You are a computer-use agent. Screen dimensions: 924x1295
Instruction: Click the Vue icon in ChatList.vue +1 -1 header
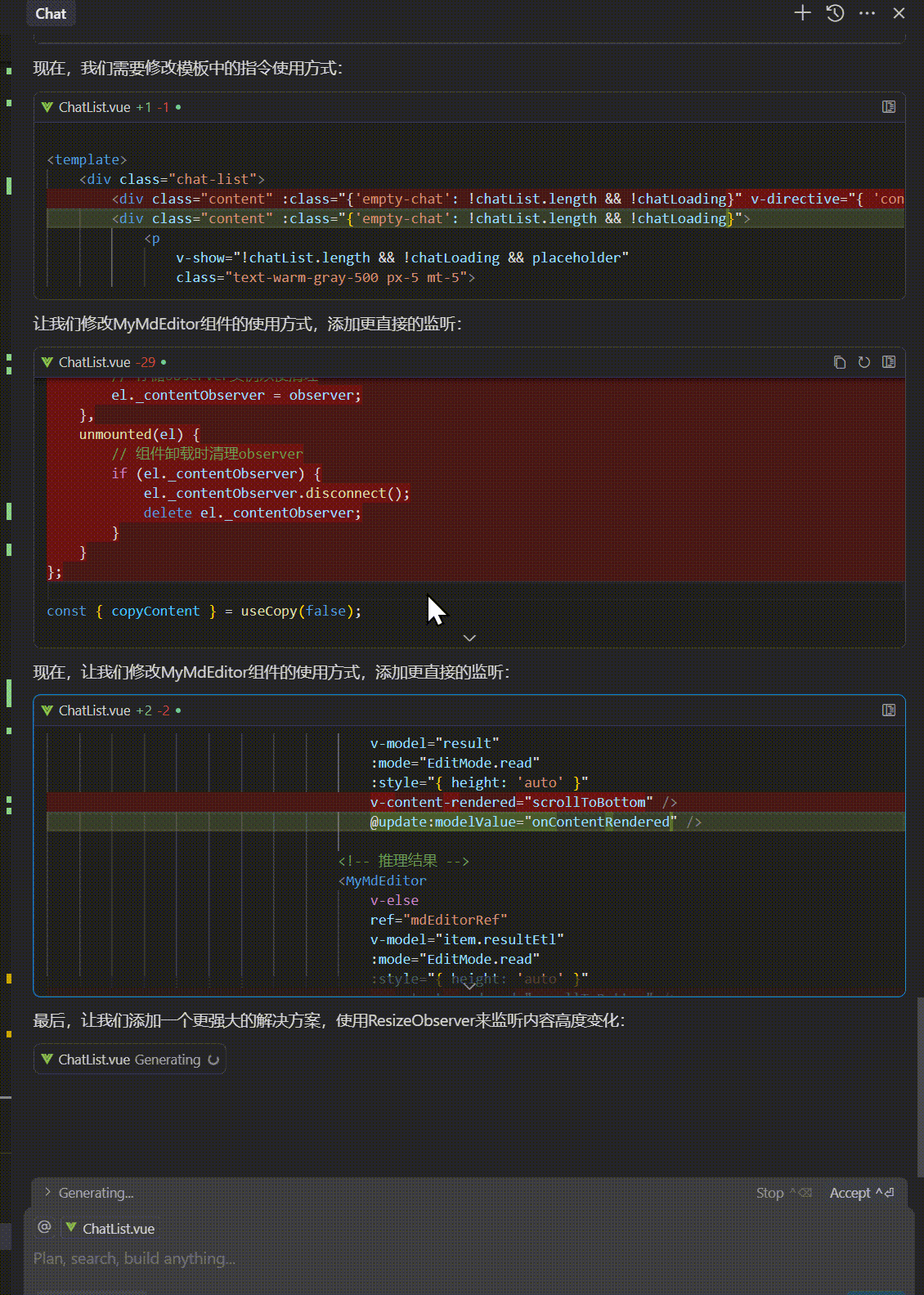coord(47,107)
